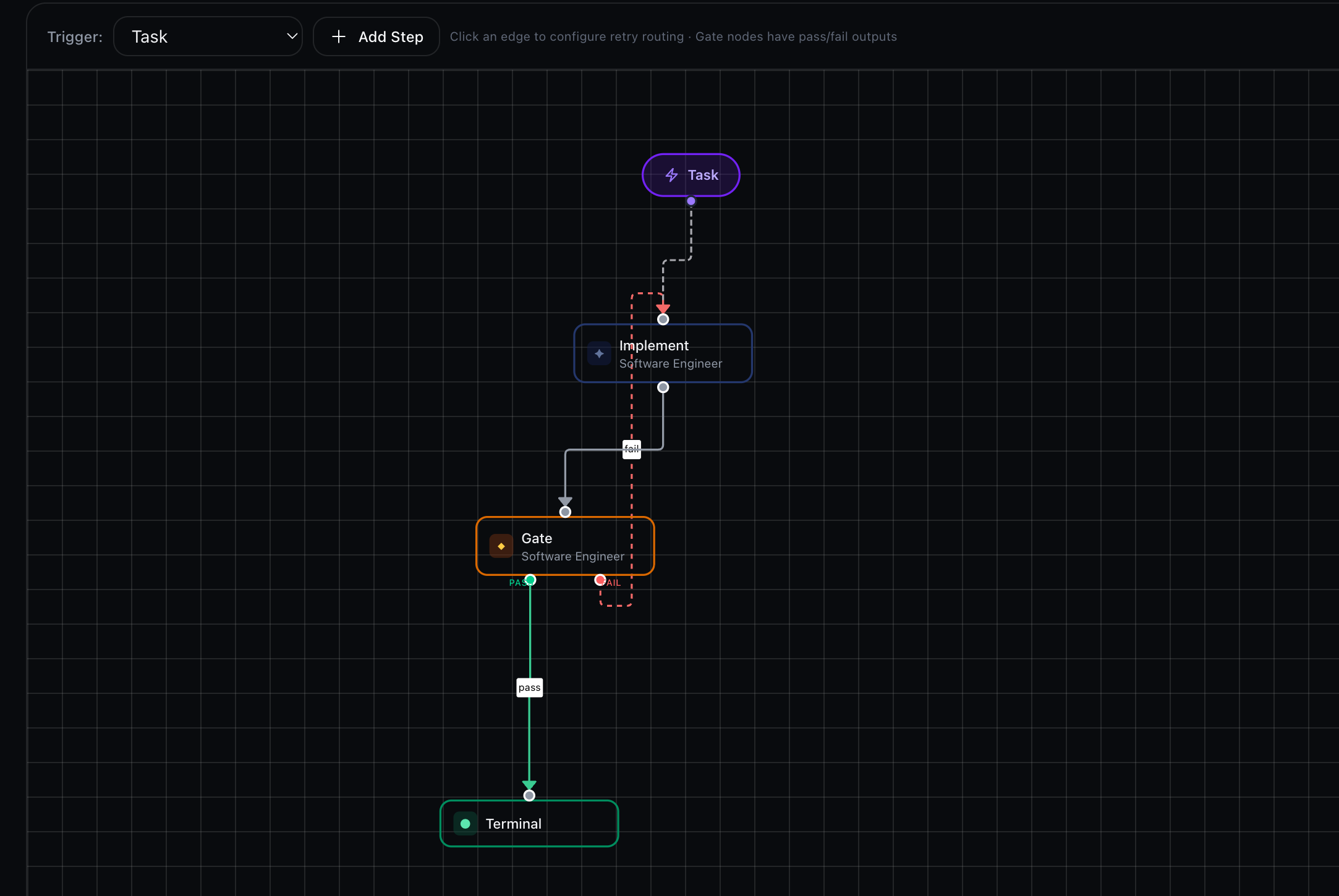Click the 'Software Engineer' text under Gate
The width and height of the screenshot is (1339, 896).
click(x=572, y=557)
